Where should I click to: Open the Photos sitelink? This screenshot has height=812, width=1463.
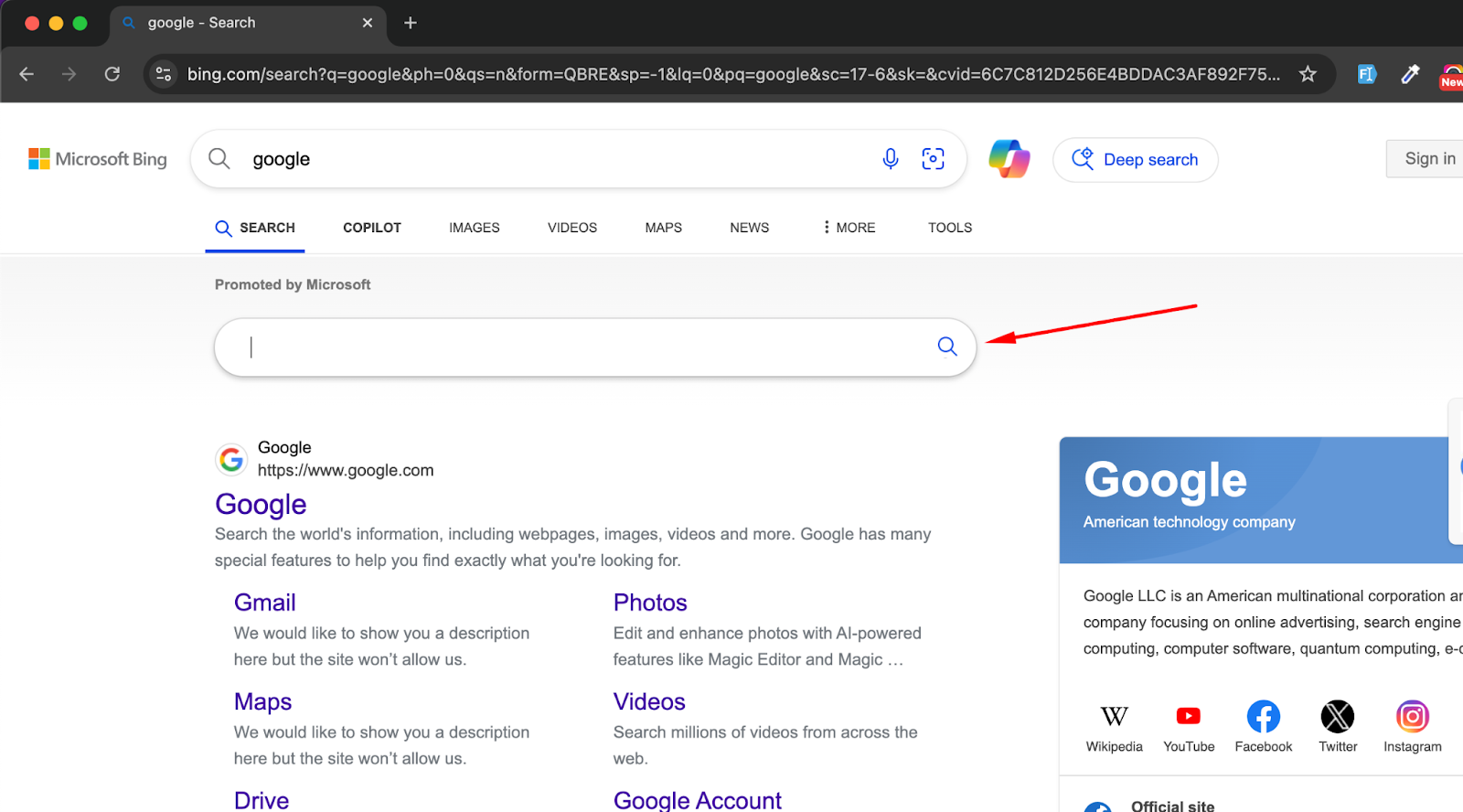coord(650,603)
